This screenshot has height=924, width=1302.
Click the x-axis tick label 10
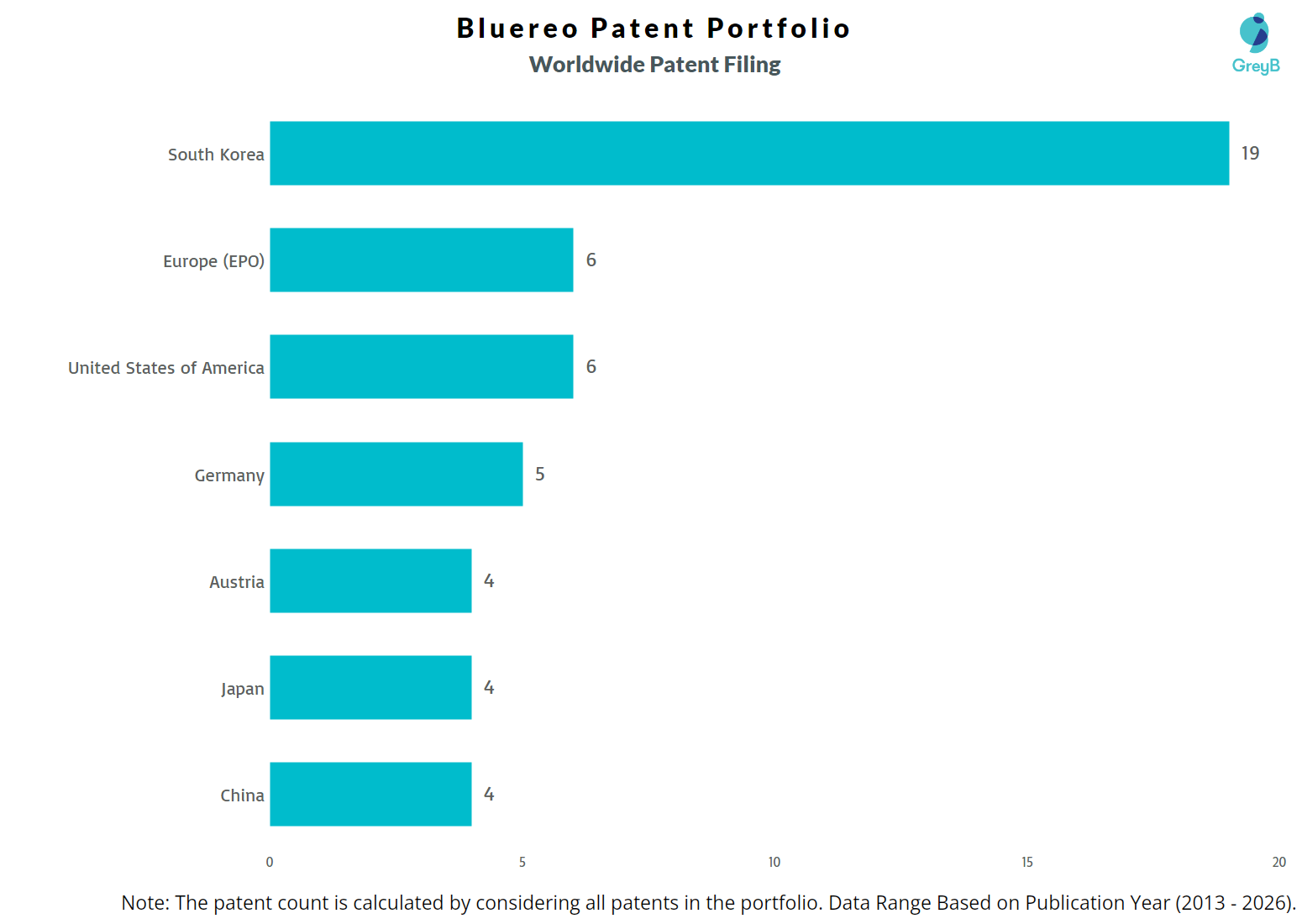[x=774, y=862]
